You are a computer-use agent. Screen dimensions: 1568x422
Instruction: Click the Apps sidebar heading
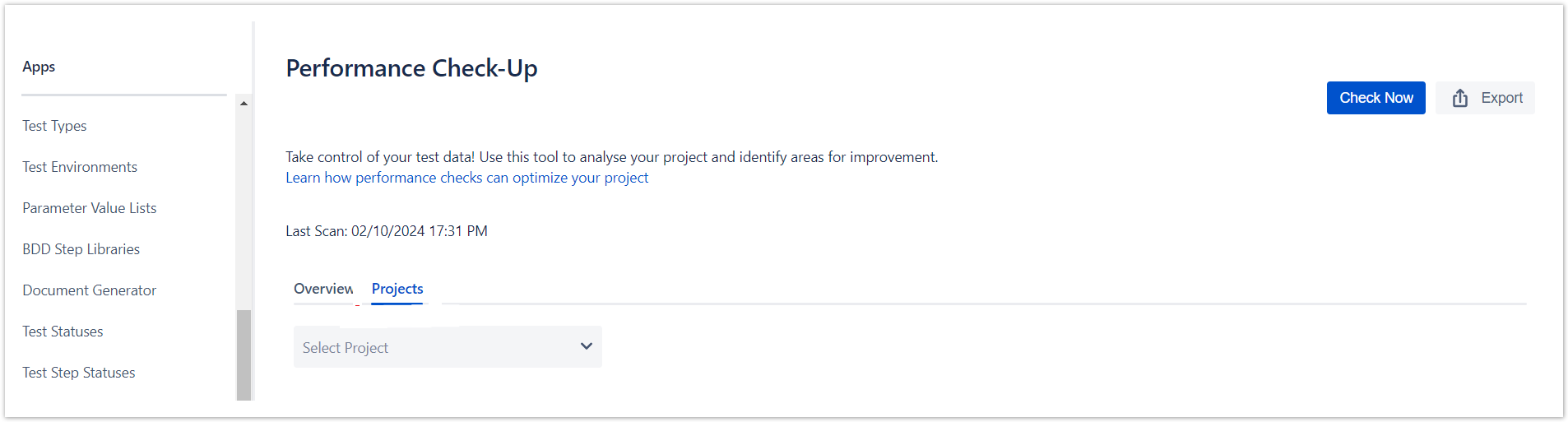click(x=39, y=67)
